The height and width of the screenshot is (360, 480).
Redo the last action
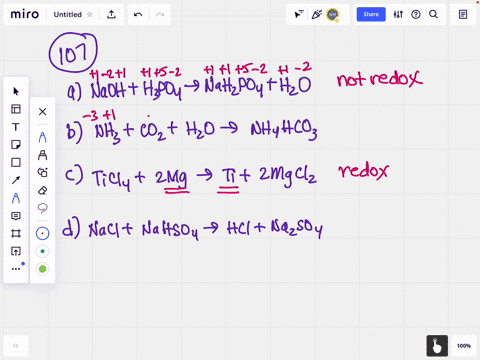160,14
